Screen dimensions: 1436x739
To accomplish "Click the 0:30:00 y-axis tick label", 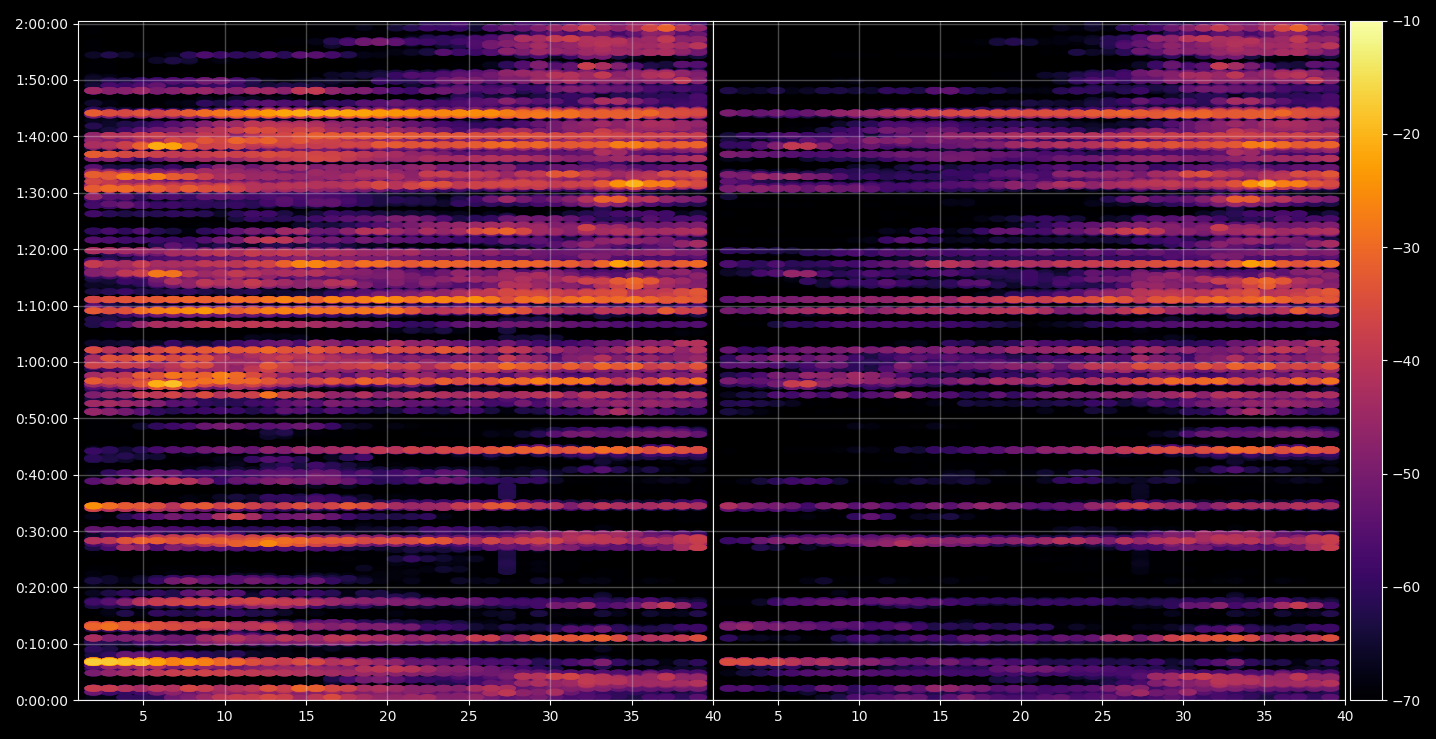I will point(42,532).
